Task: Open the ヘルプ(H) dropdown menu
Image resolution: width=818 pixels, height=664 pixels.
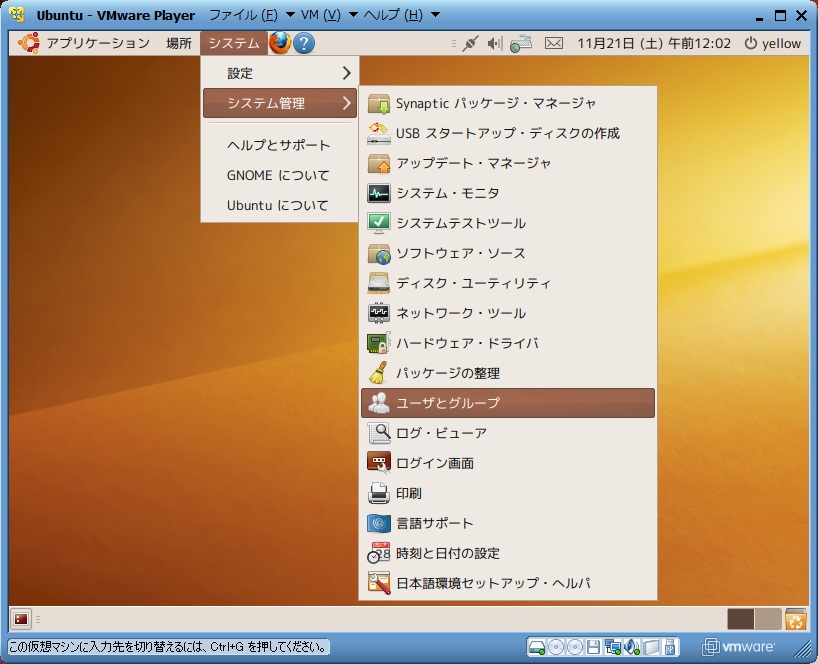Action: click(402, 15)
